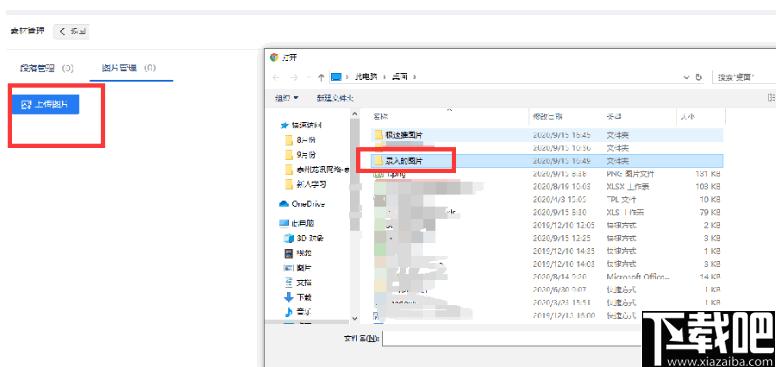Click the 131 KB size cell
Viewport: 777px width, 367px height.
click(x=707, y=174)
